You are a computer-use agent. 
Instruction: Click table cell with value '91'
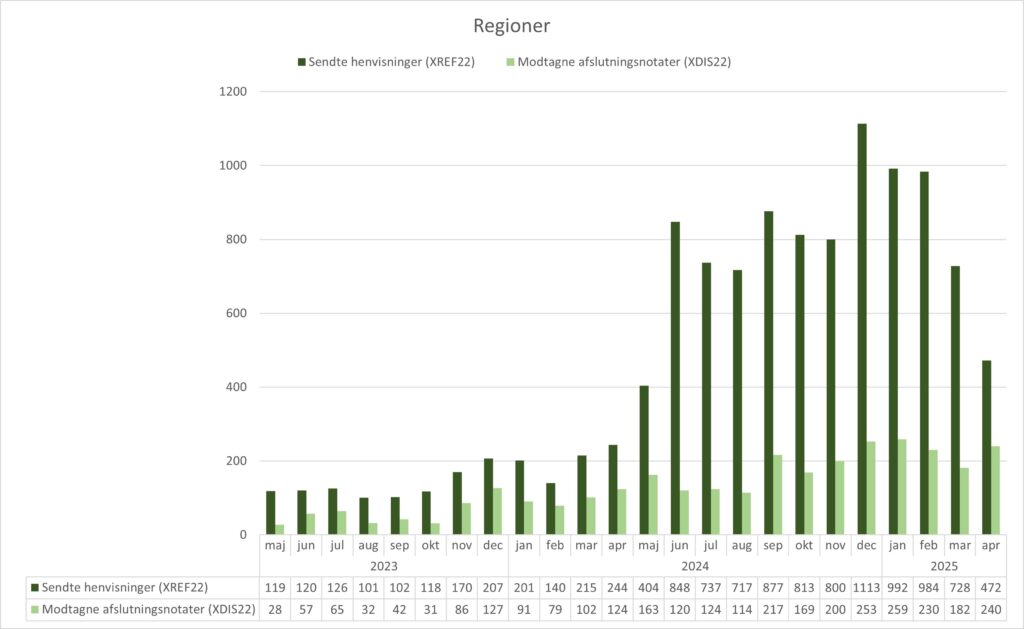click(x=524, y=609)
